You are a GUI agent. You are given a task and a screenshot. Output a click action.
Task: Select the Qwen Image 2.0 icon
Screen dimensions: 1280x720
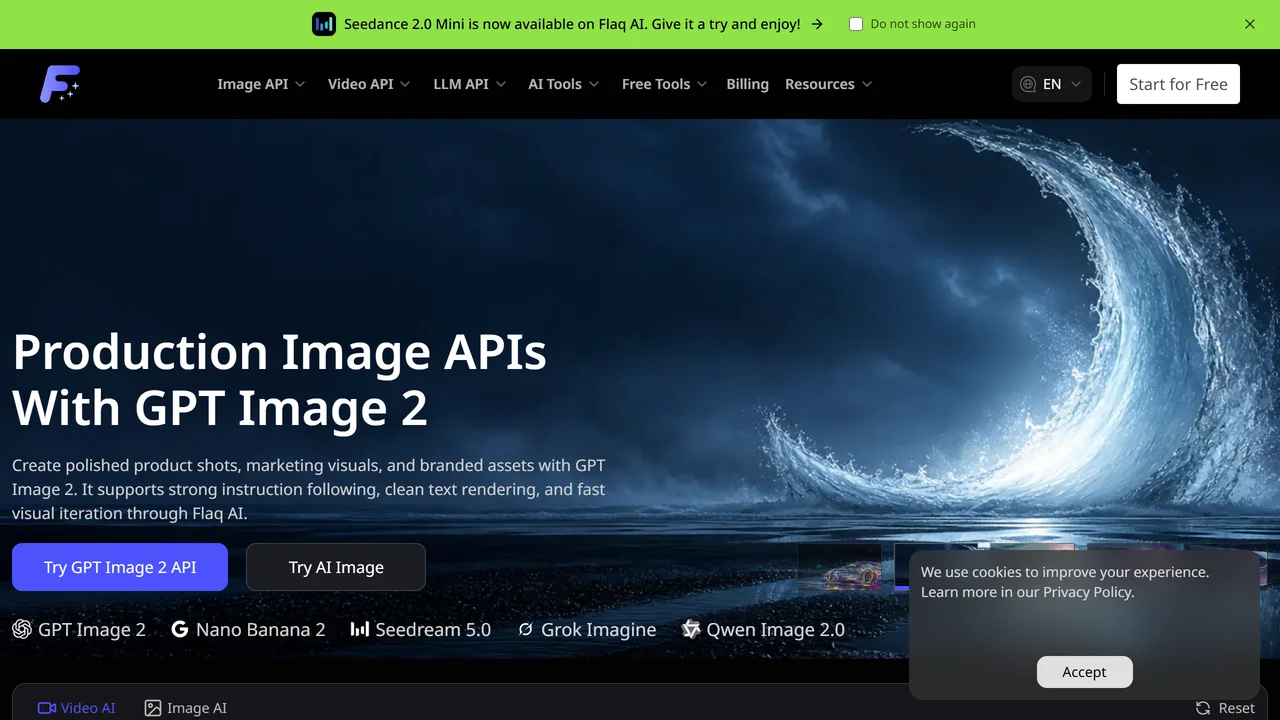click(691, 629)
